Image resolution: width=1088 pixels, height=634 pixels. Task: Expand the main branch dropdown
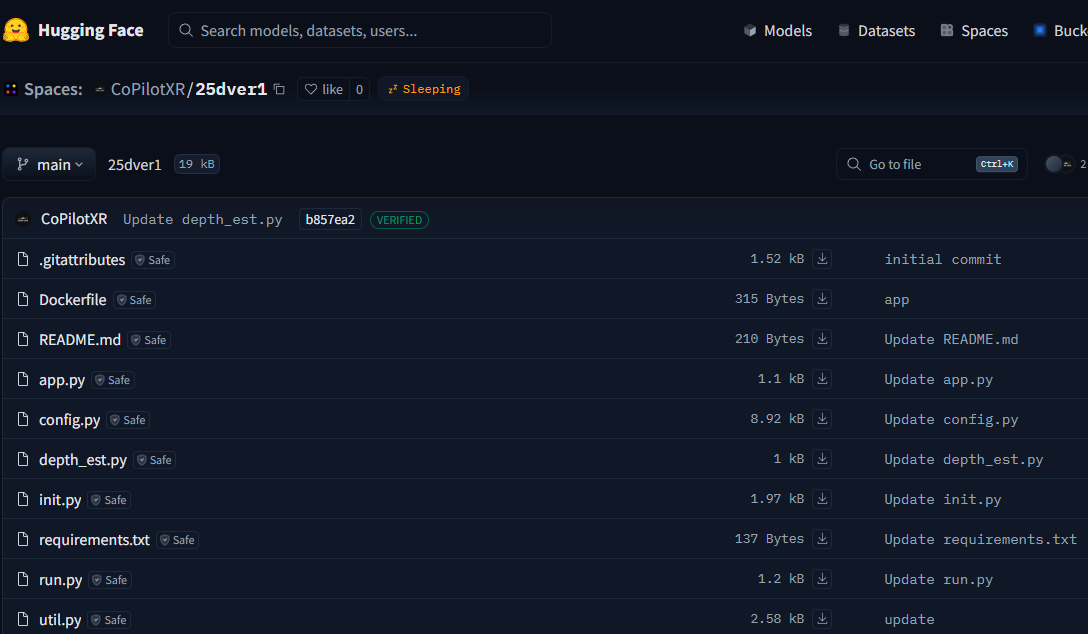coord(49,164)
